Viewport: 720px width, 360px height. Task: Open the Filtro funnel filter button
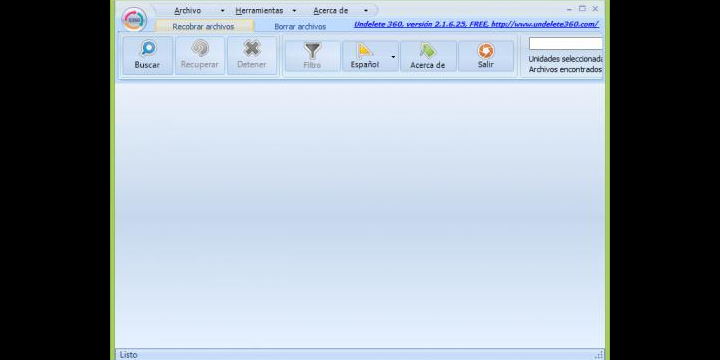pyautogui.click(x=312, y=56)
